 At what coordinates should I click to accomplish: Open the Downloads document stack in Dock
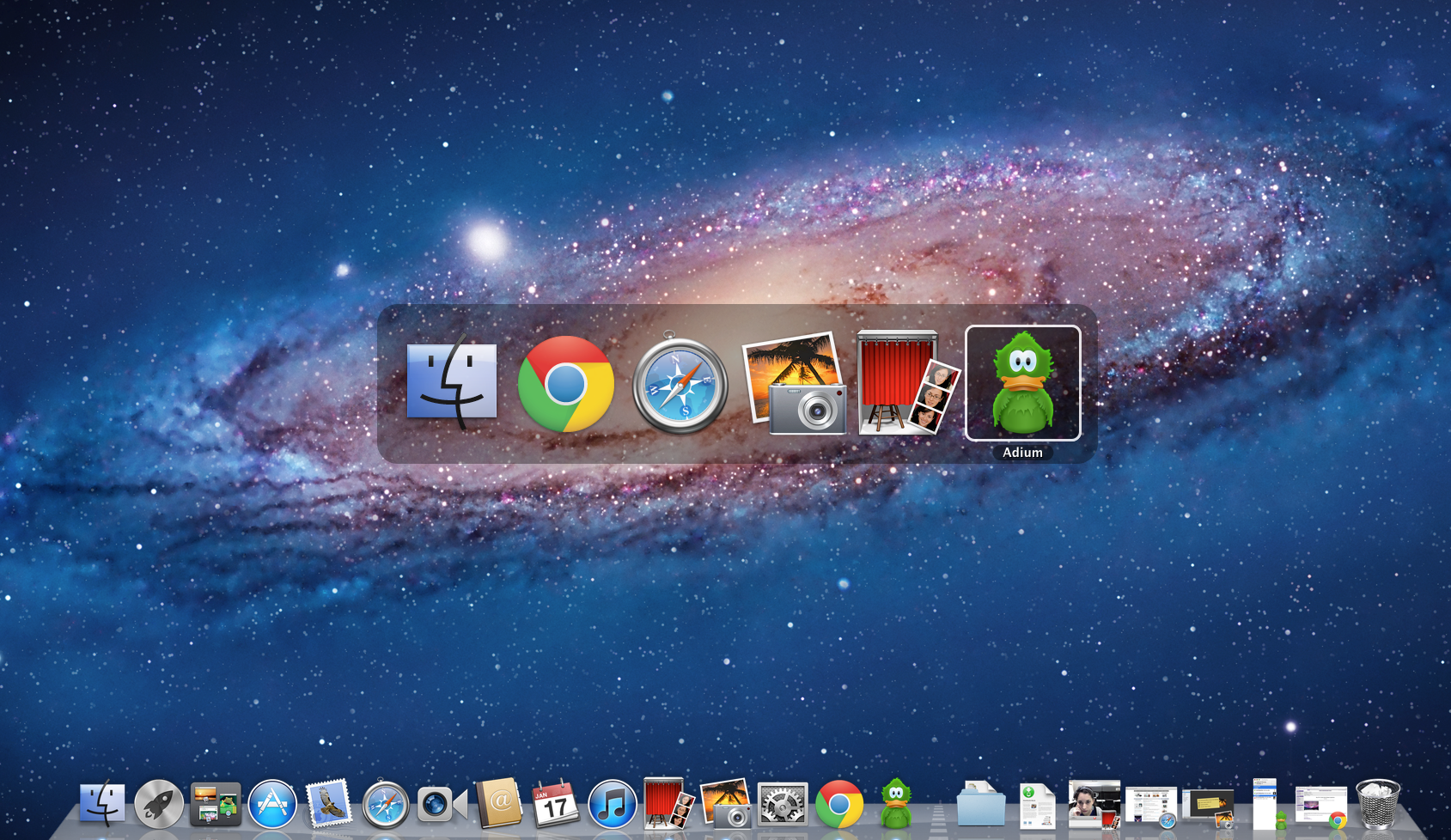tap(1037, 806)
